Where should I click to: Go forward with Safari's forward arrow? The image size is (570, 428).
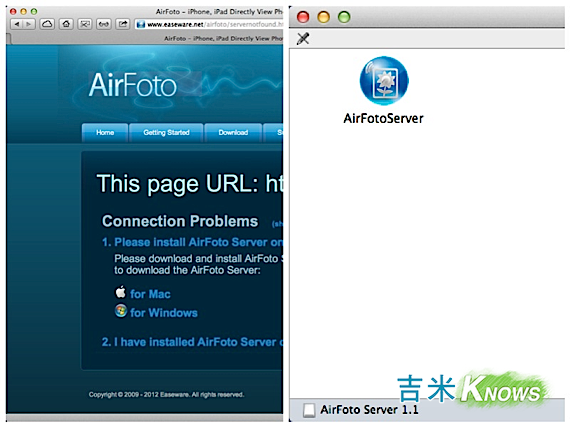(29, 24)
